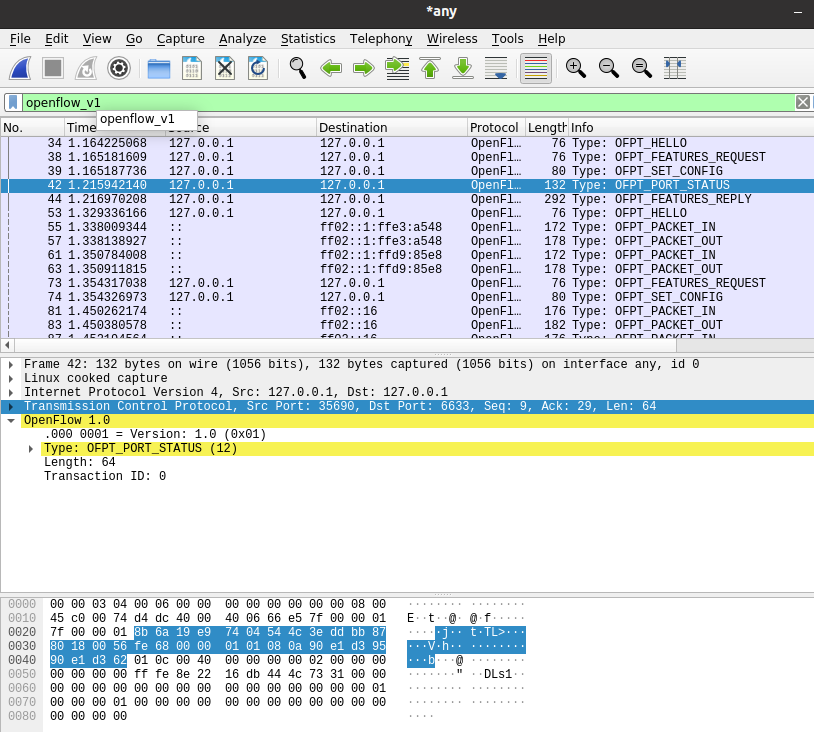Select packet 44 OFPT_FEATURES_REPLY row
This screenshot has width=814, height=732.
400,199
